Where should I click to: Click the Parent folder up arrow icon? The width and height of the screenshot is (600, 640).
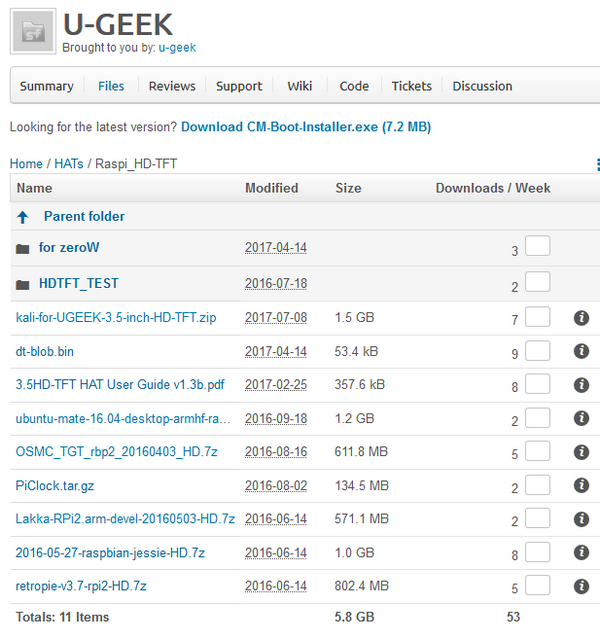coord(23,217)
